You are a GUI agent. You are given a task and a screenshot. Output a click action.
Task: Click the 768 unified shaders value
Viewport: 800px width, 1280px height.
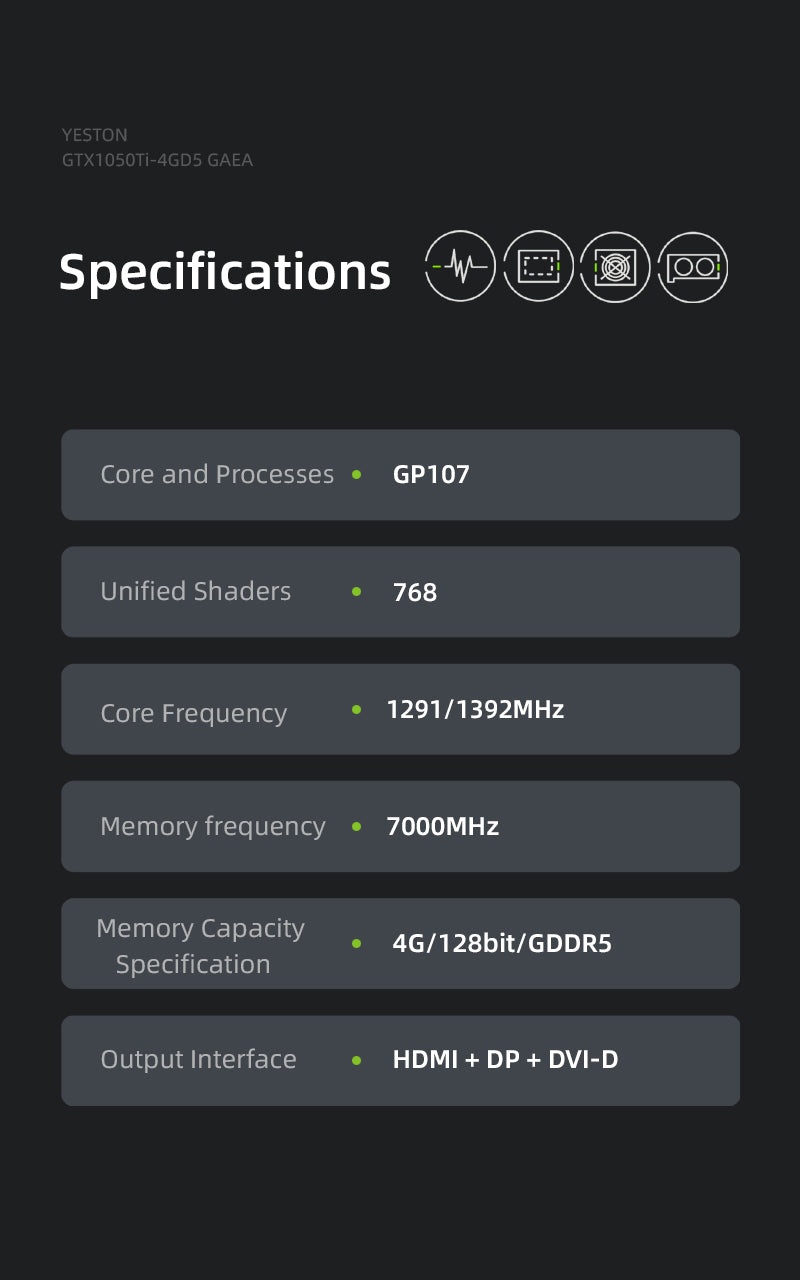click(415, 592)
